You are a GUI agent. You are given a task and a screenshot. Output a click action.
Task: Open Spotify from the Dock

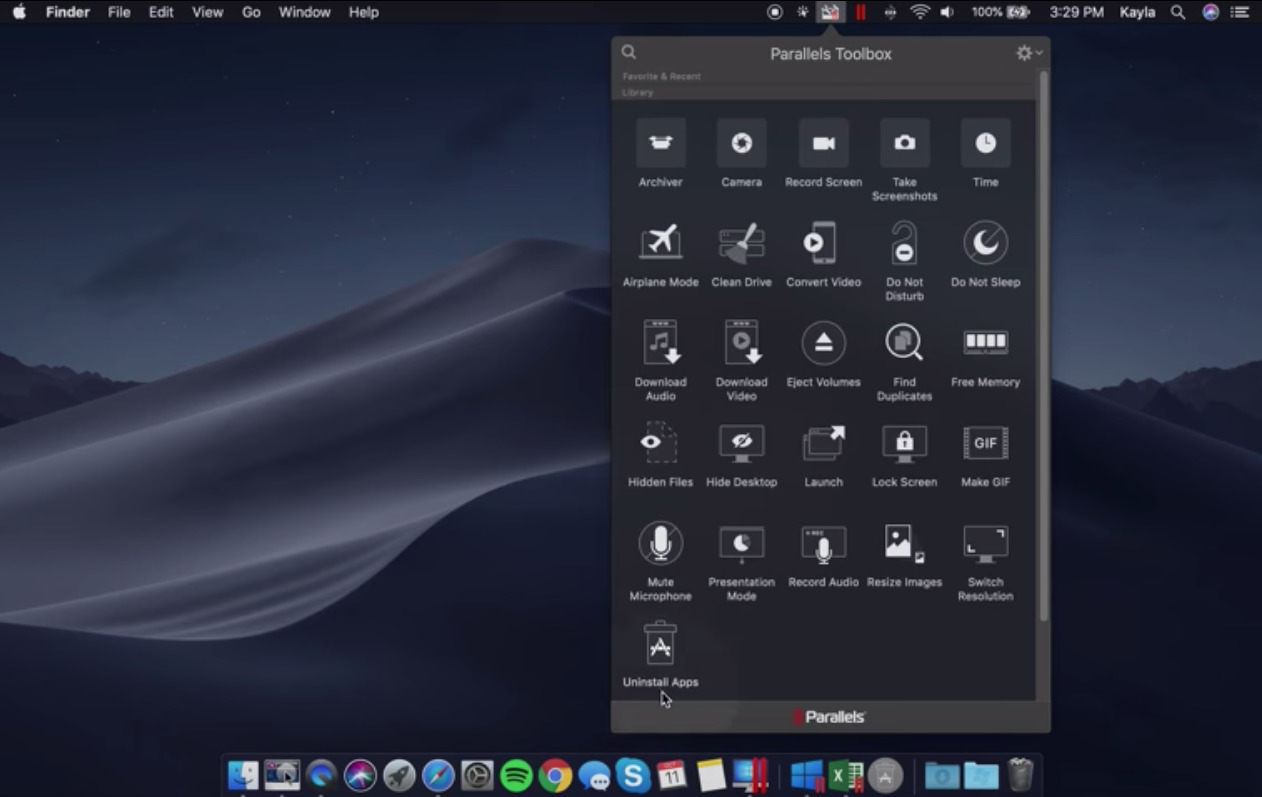coord(516,775)
